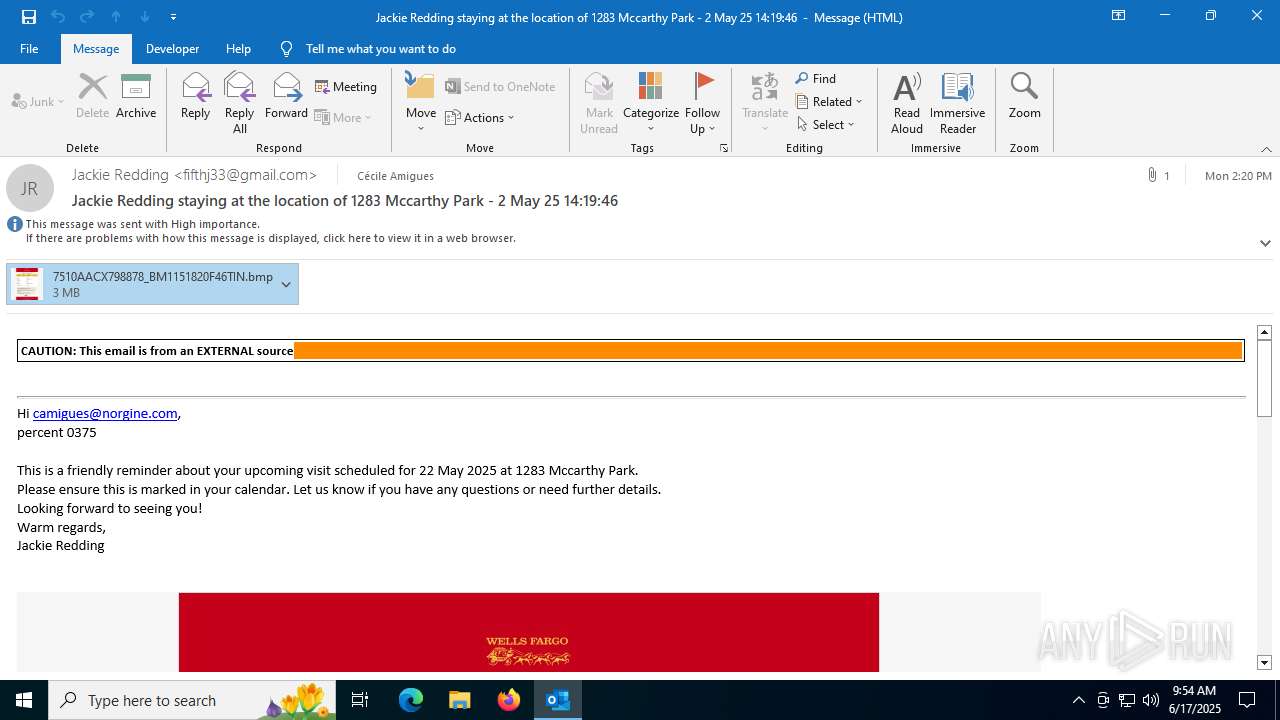Go to next item with down arrow
The width and height of the screenshot is (1280, 720).
(x=145, y=17)
